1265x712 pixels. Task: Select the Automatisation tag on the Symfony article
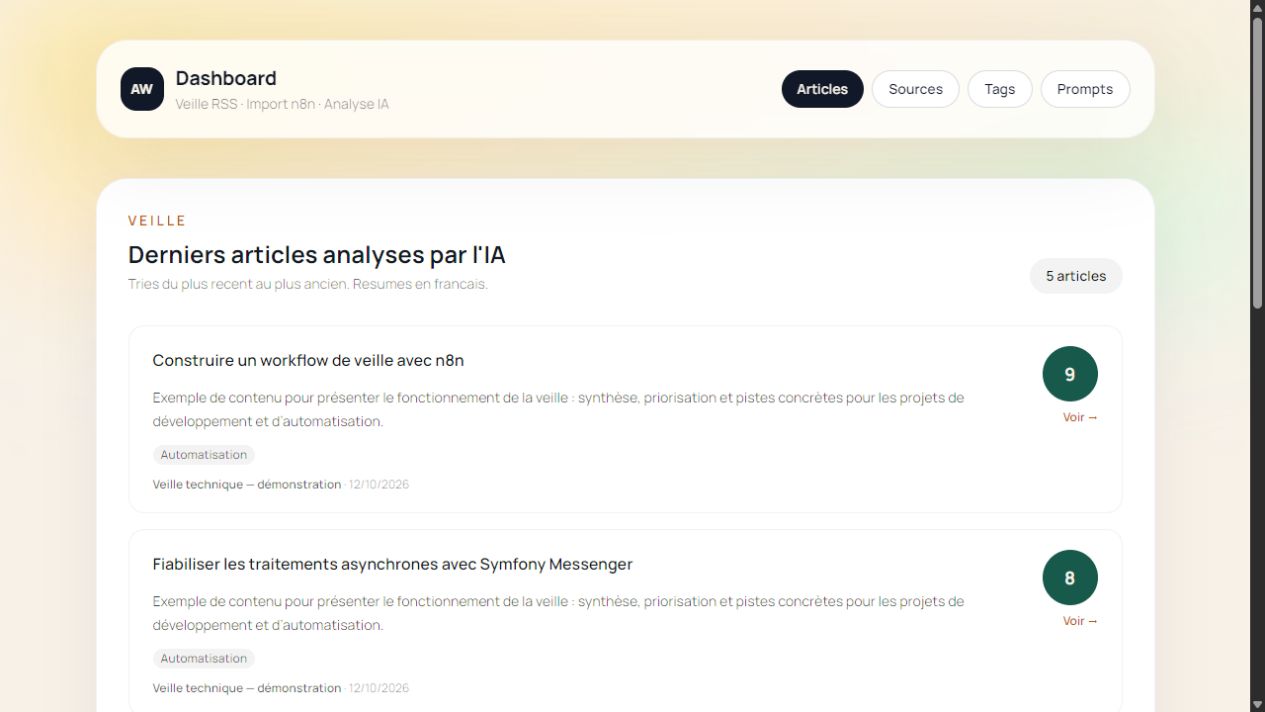(x=204, y=659)
